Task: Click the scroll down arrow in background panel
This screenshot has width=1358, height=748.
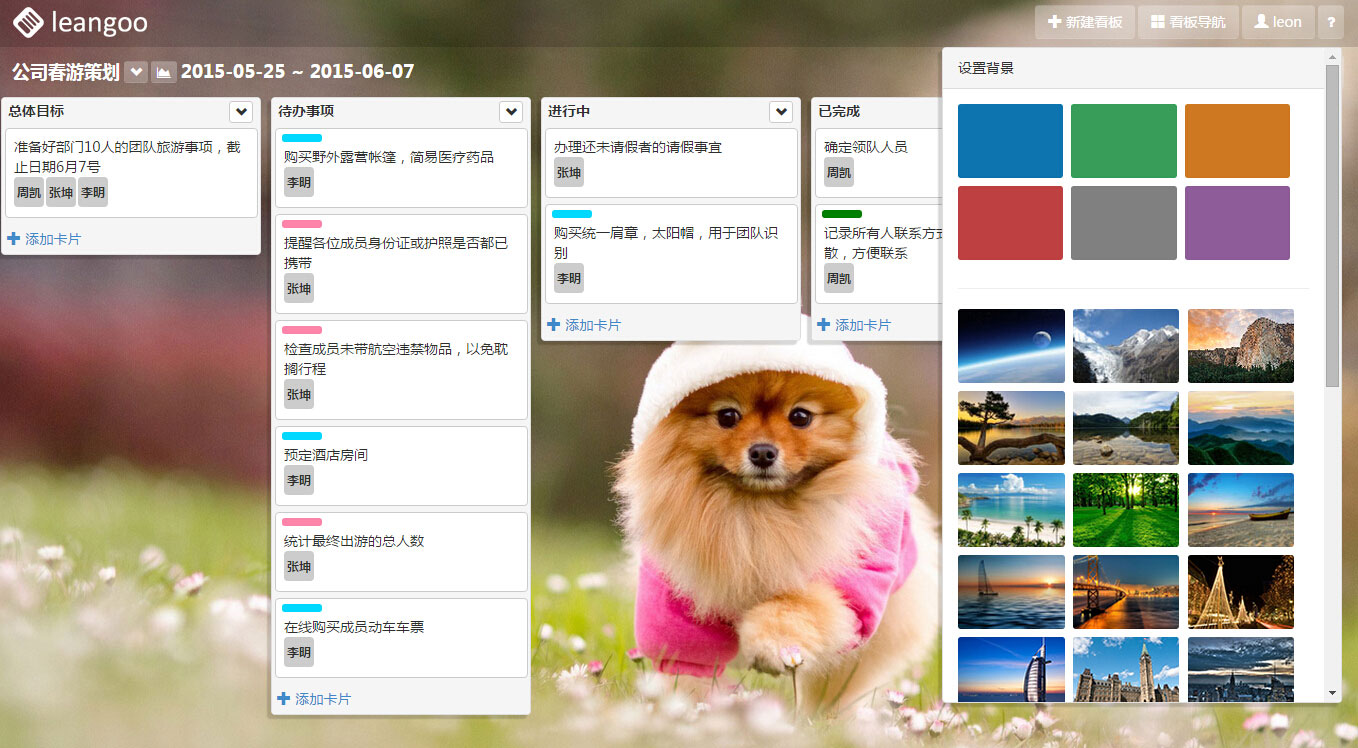Action: coord(1332,692)
